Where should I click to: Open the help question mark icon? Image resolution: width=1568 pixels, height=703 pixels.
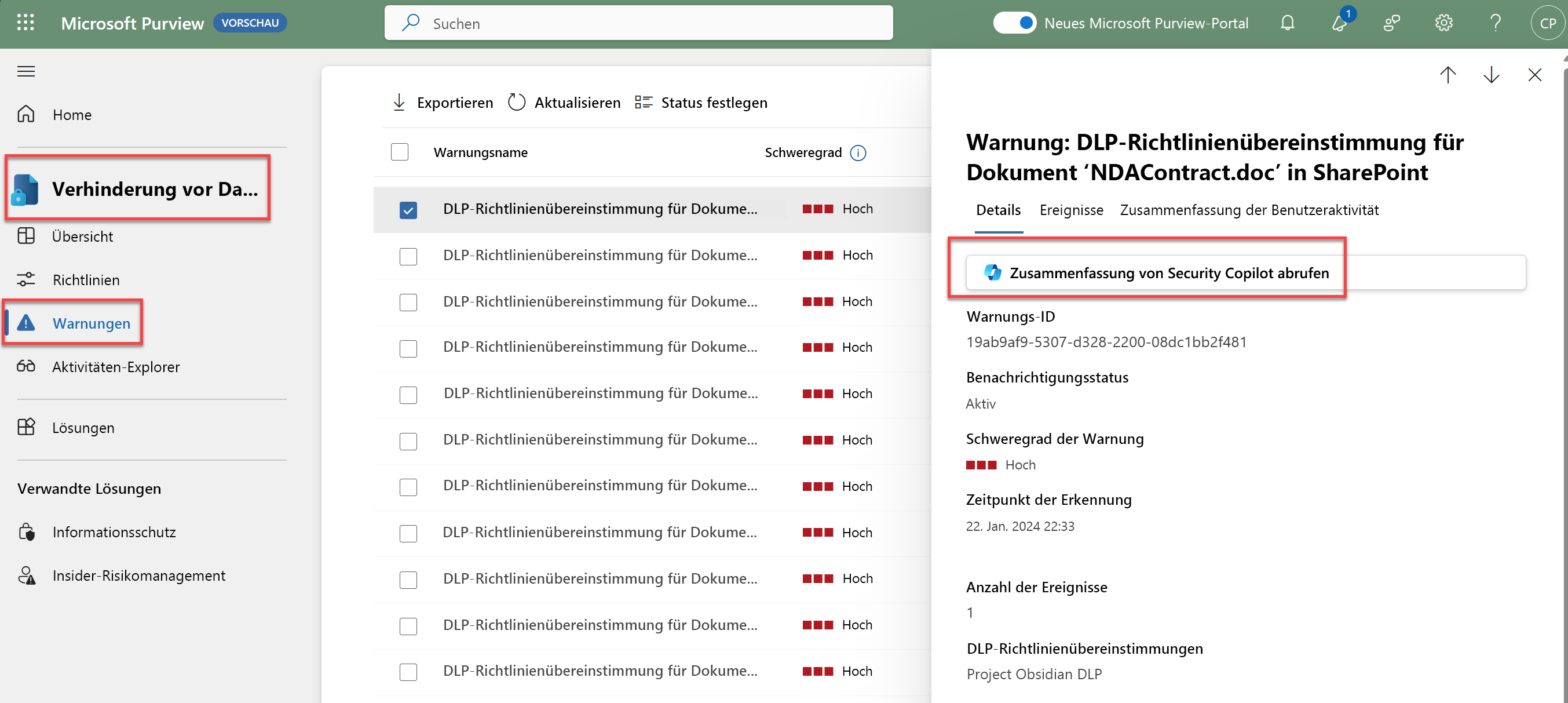click(1495, 23)
